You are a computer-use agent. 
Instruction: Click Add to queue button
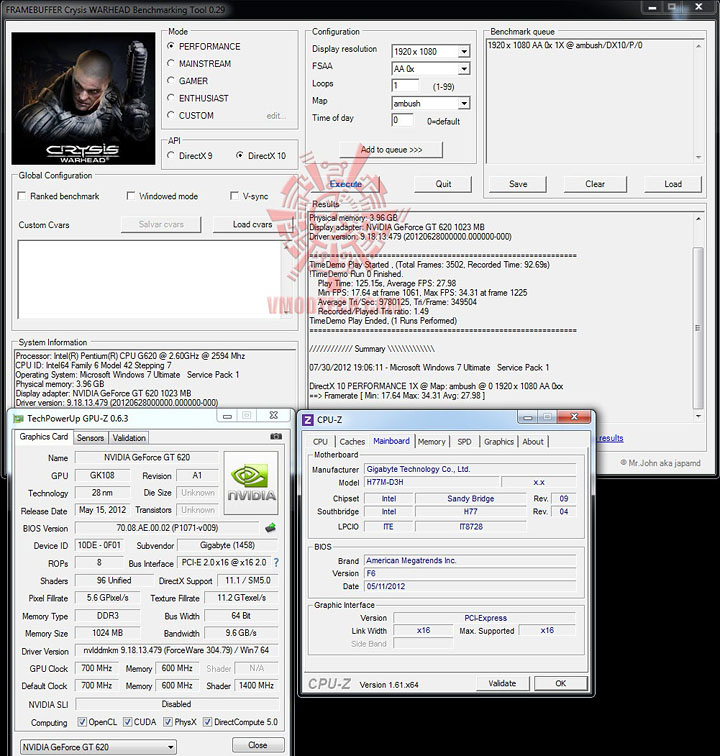tap(391, 150)
